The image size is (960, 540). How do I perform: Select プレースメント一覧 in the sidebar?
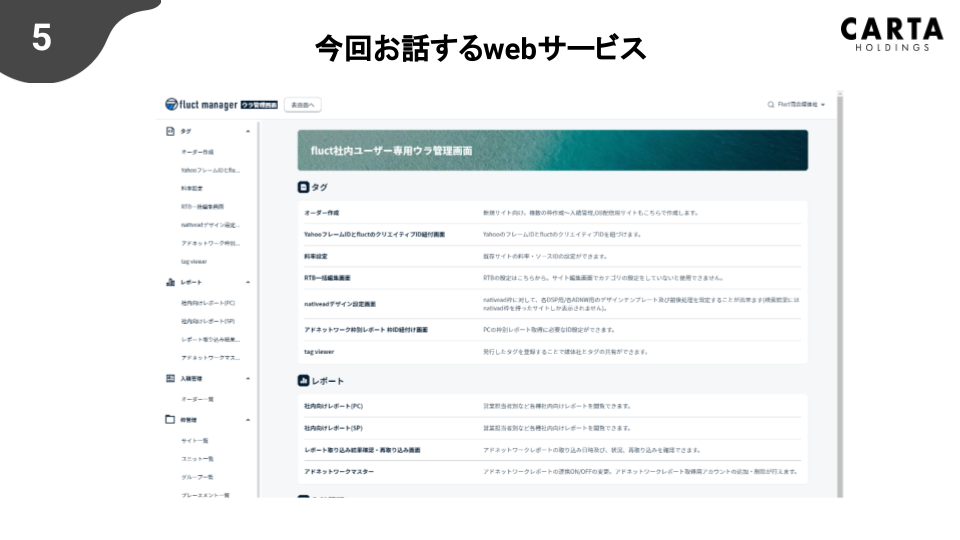coord(205,495)
